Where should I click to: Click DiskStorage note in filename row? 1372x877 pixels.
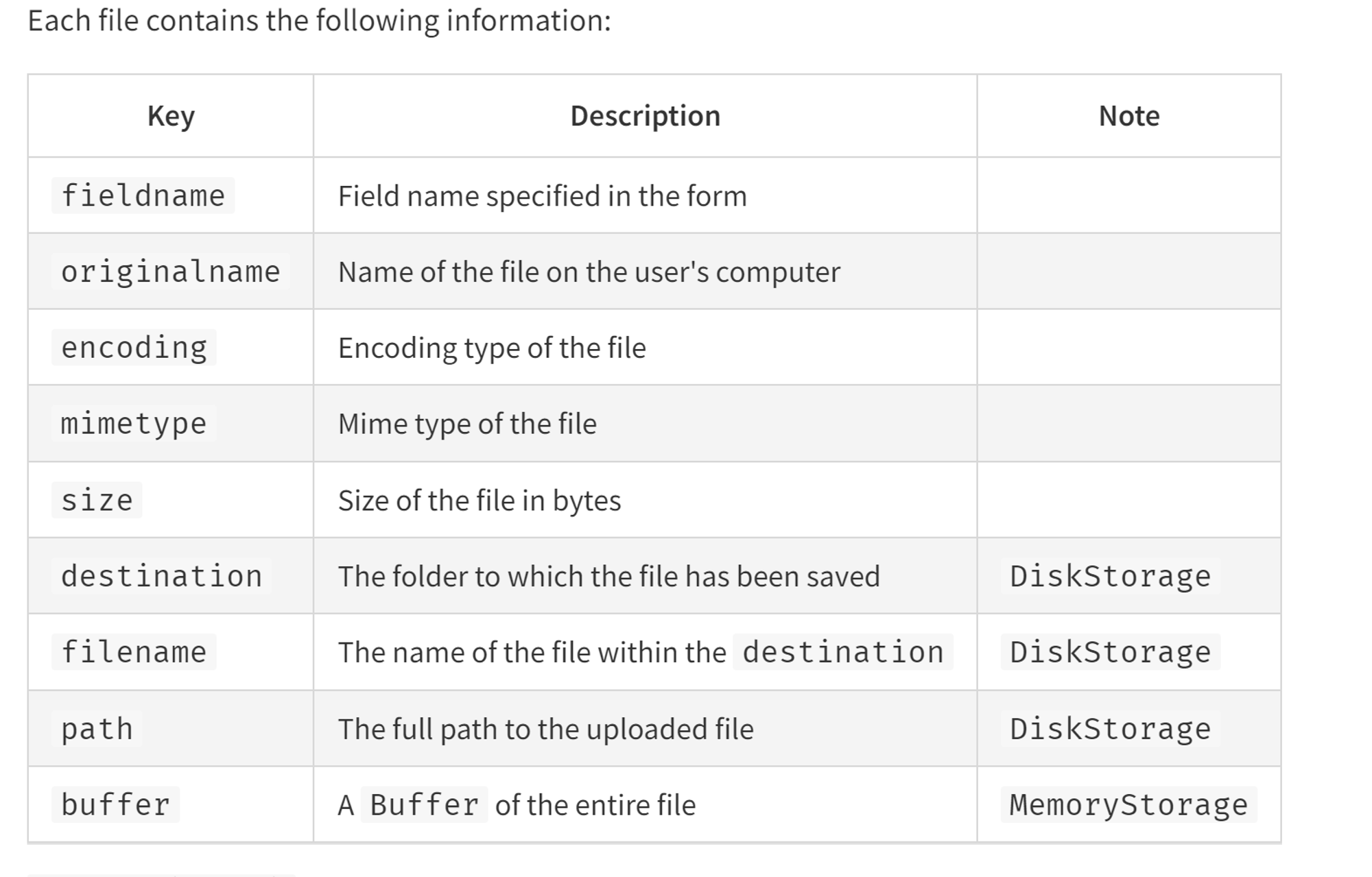[x=1110, y=652]
